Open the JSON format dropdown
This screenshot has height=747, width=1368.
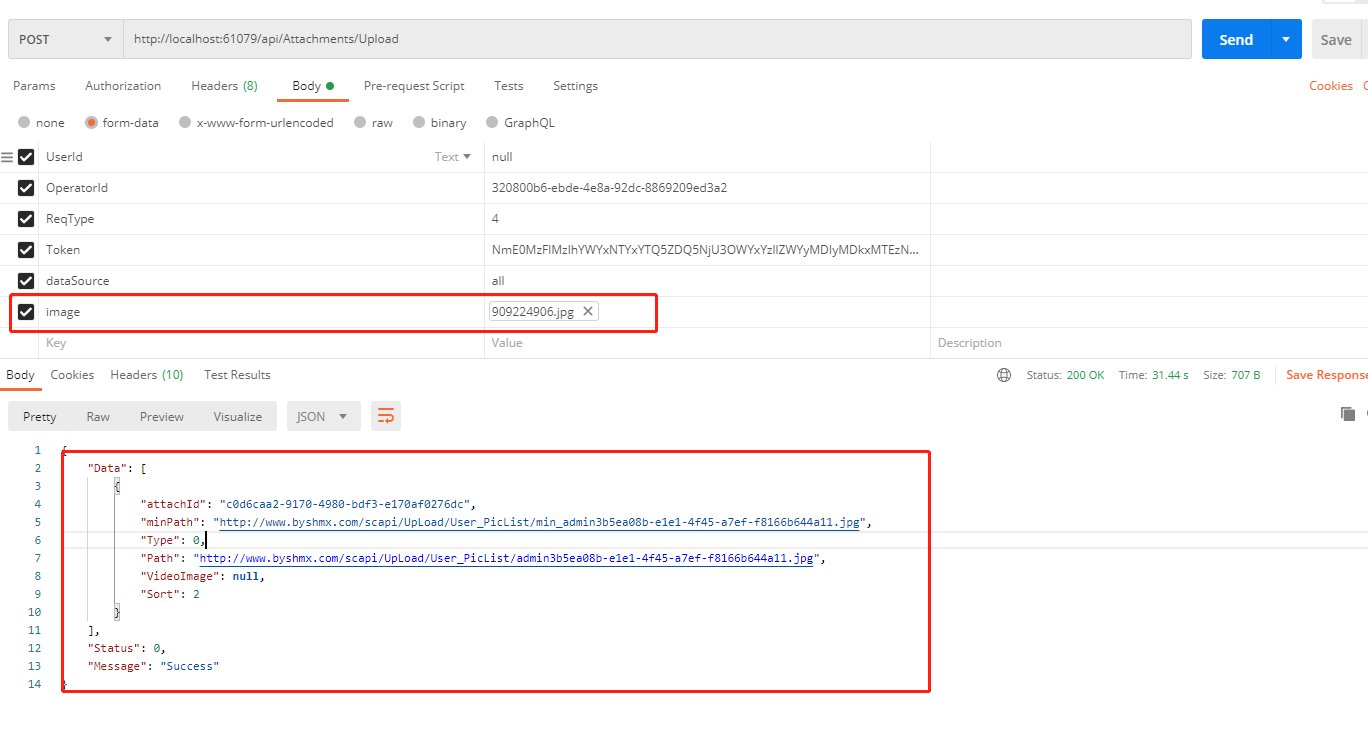(322, 416)
